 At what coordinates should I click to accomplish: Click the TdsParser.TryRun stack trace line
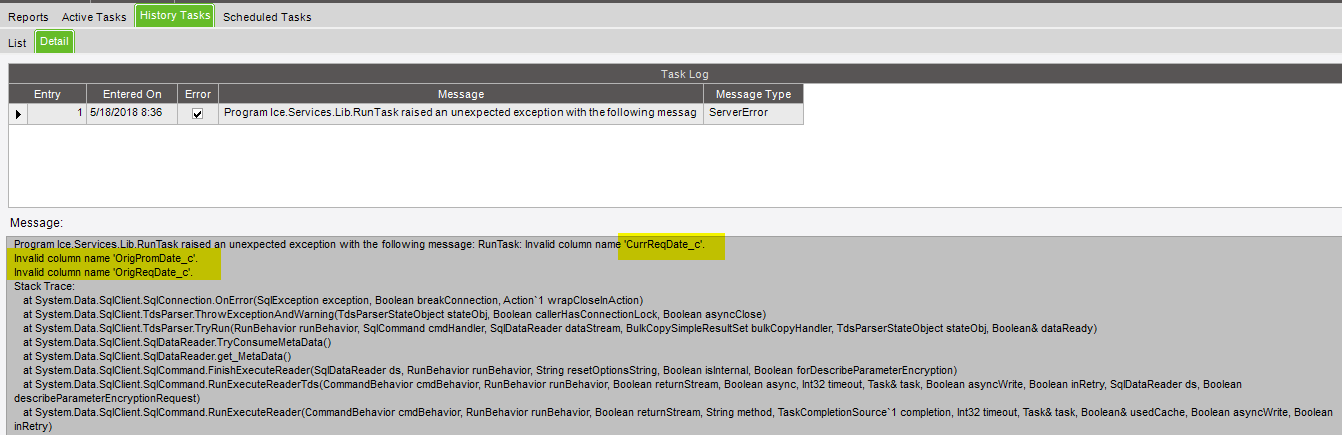(x=560, y=328)
